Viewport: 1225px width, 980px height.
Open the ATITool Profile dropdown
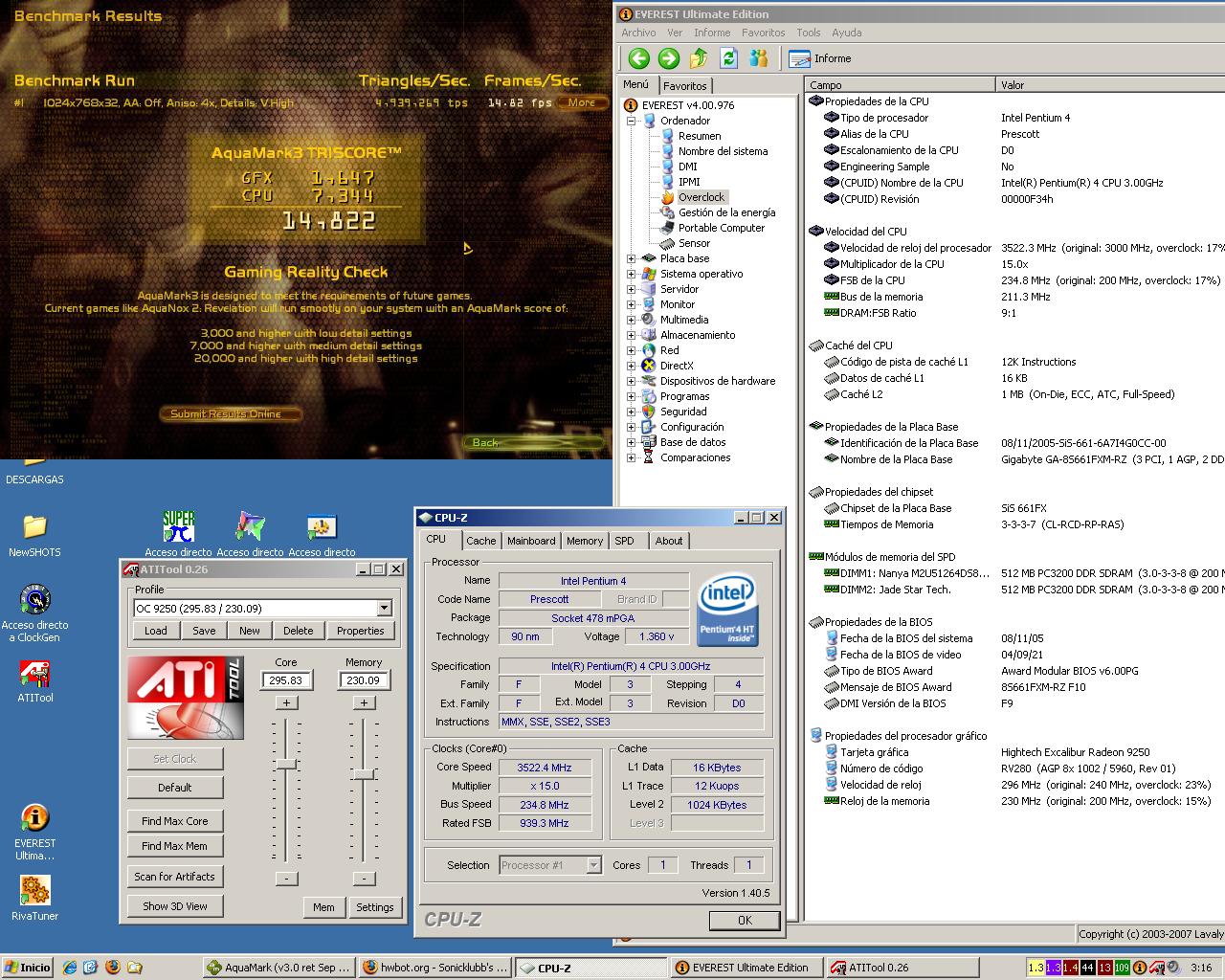384,608
